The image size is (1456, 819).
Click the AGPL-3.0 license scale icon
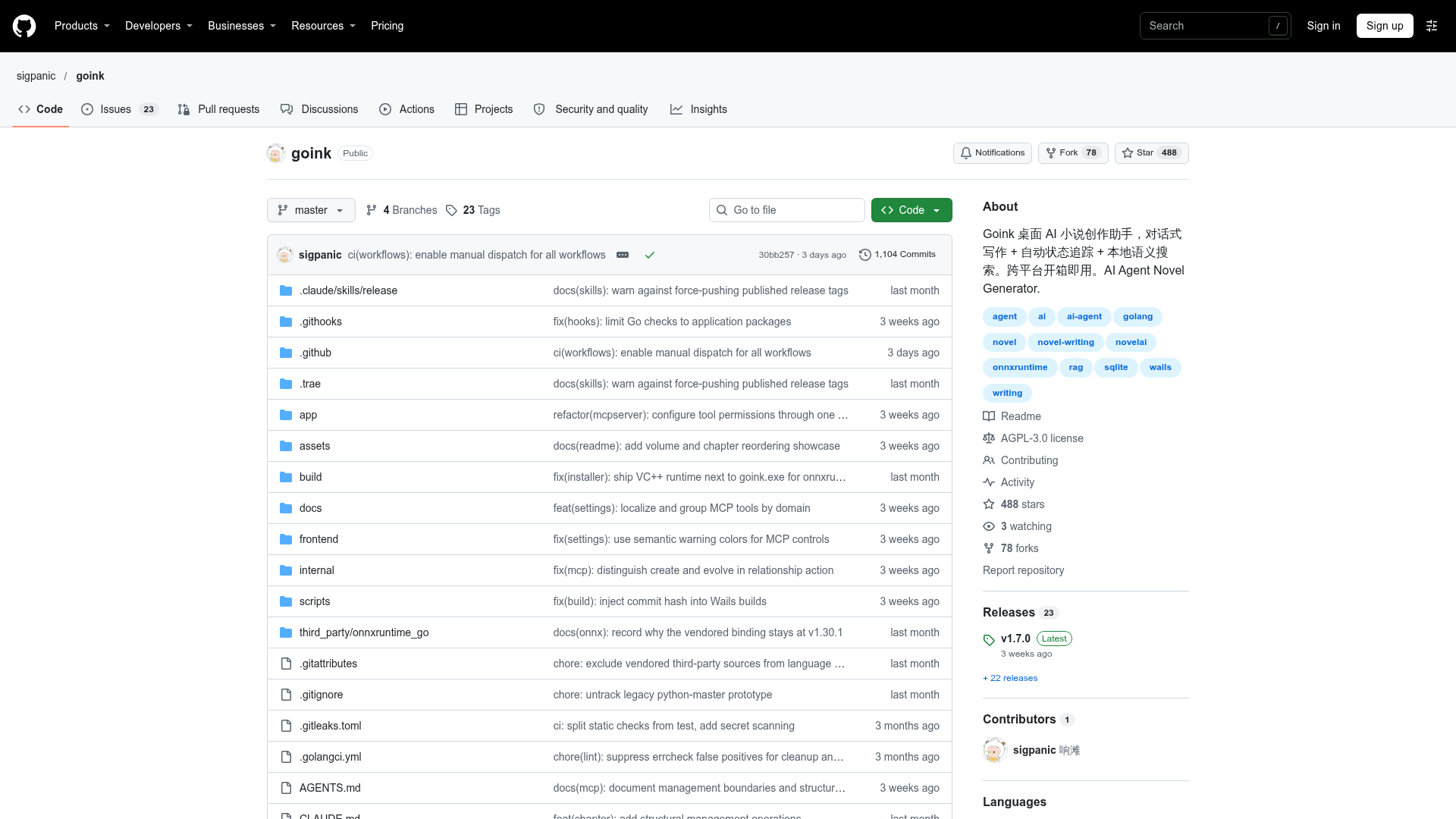click(989, 438)
